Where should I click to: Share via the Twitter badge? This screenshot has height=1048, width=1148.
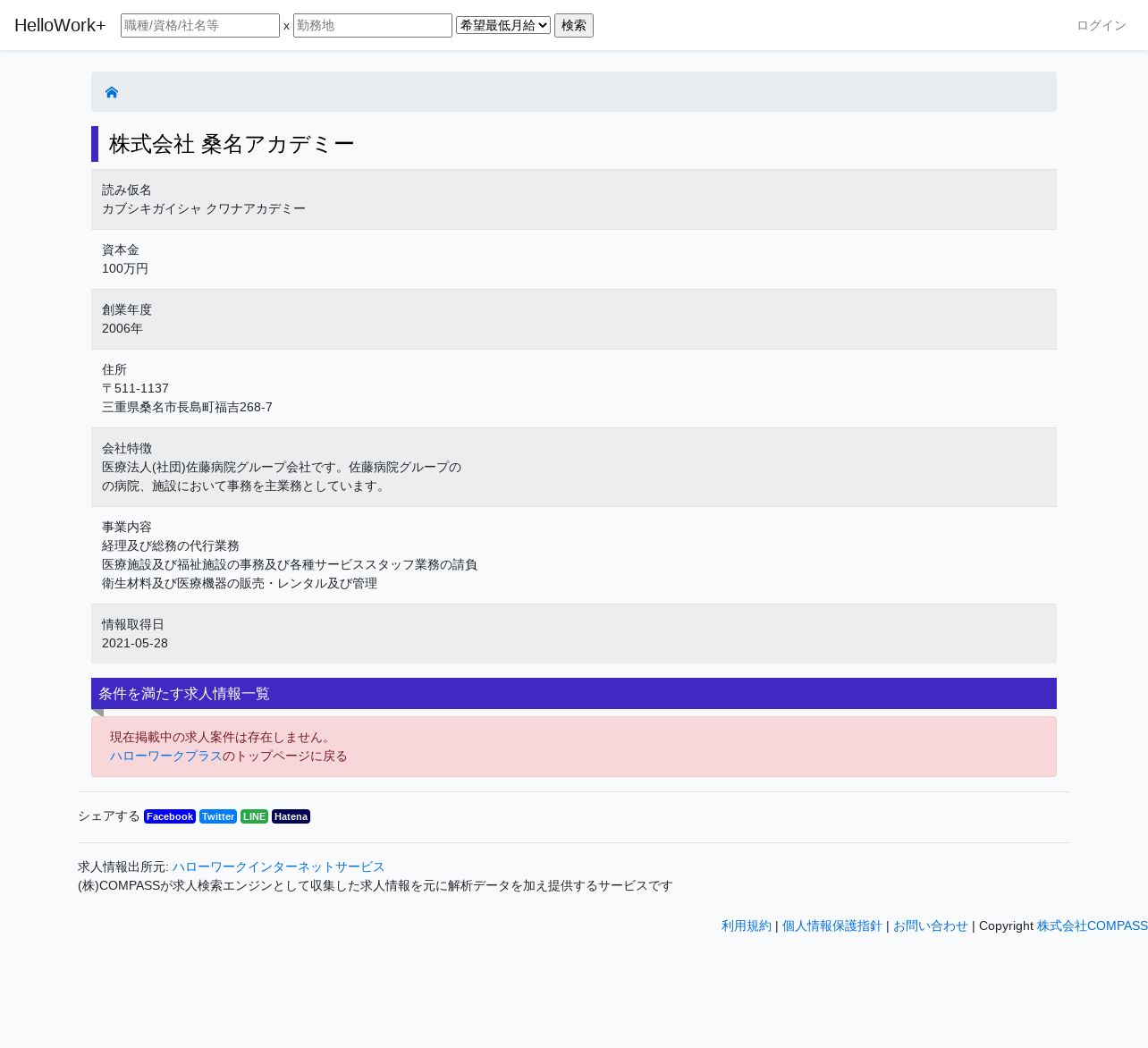coord(218,816)
